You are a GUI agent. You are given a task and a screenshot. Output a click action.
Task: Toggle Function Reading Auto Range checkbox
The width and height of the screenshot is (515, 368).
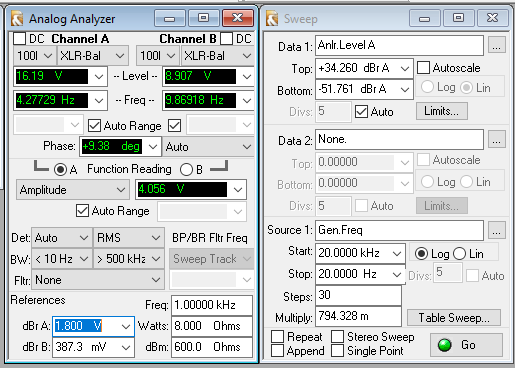[82, 211]
